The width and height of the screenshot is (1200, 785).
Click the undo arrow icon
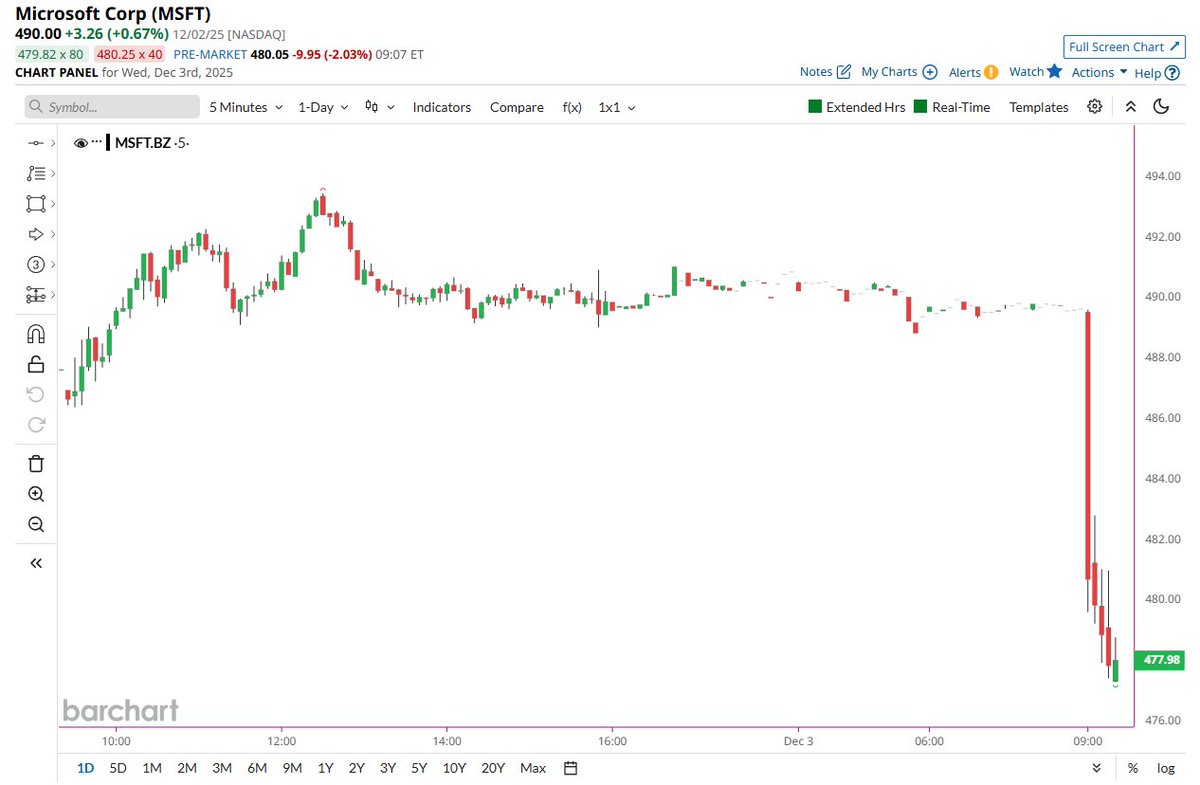pos(36,394)
